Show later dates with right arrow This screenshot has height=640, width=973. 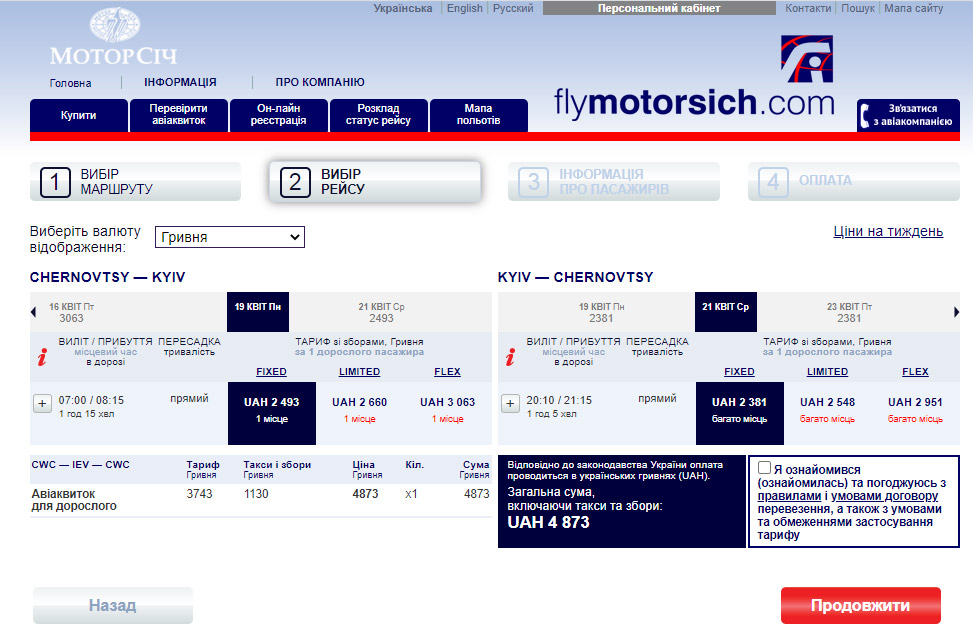click(956, 312)
